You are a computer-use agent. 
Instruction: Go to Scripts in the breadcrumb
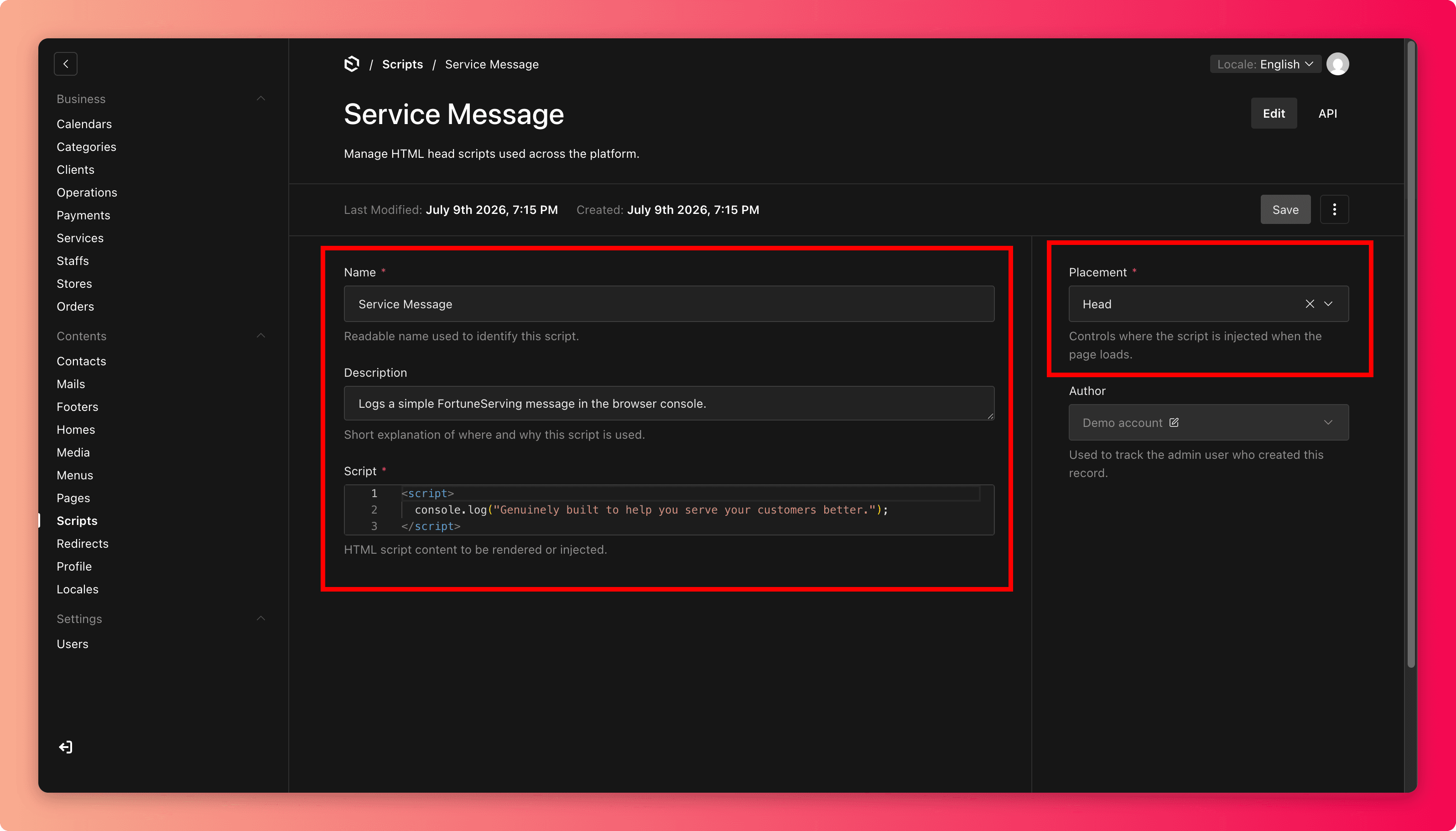402,64
